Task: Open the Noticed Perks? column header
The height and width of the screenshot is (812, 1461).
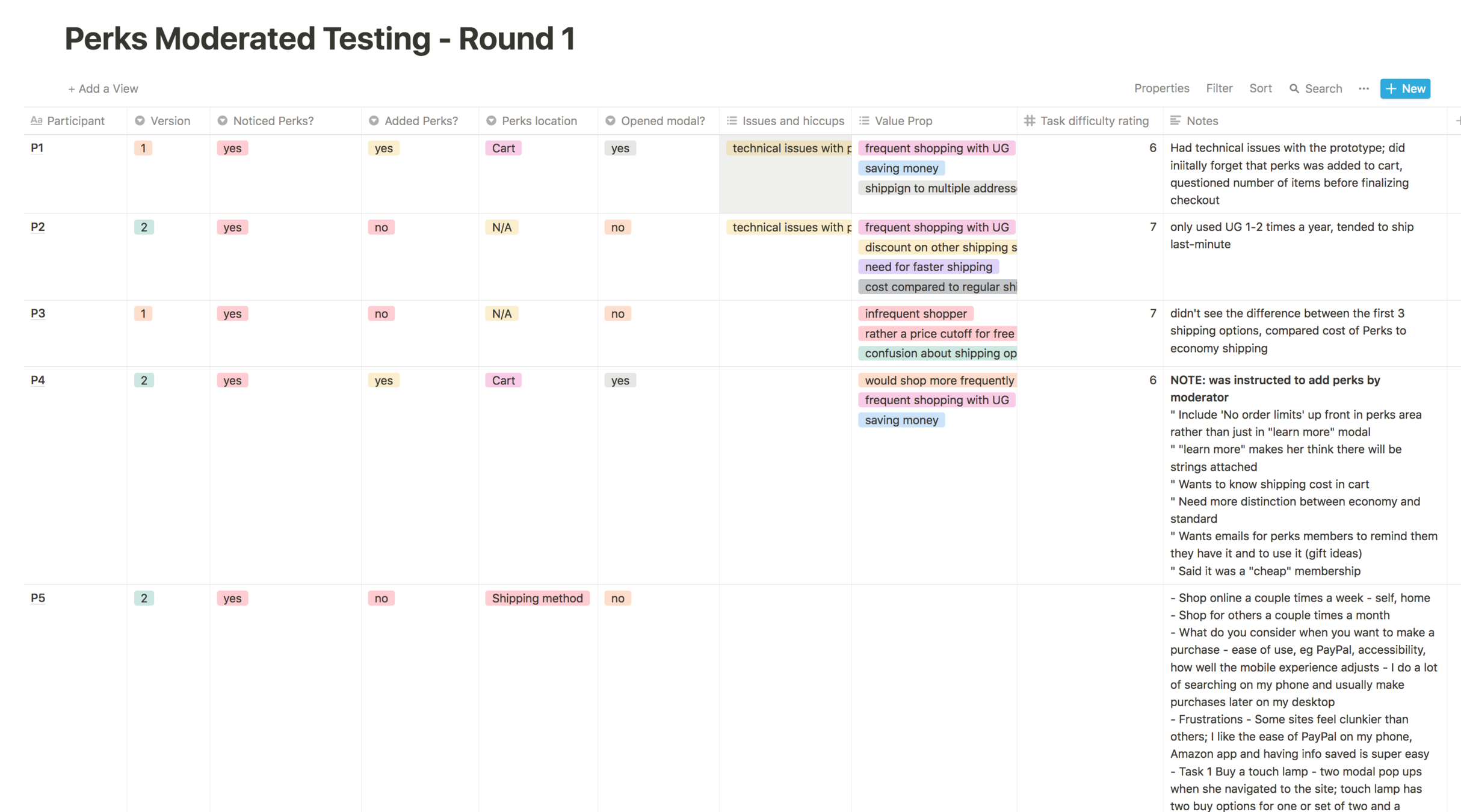Action: [273, 121]
